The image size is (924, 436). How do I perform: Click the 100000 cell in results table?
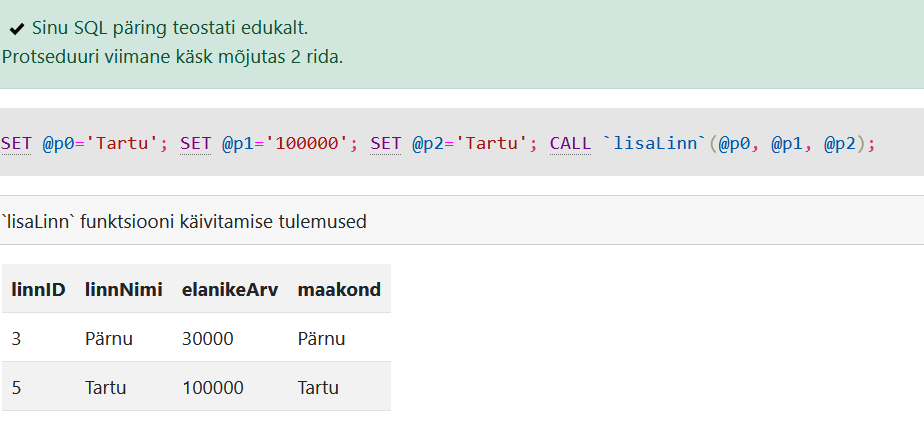(x=212, y=387)
